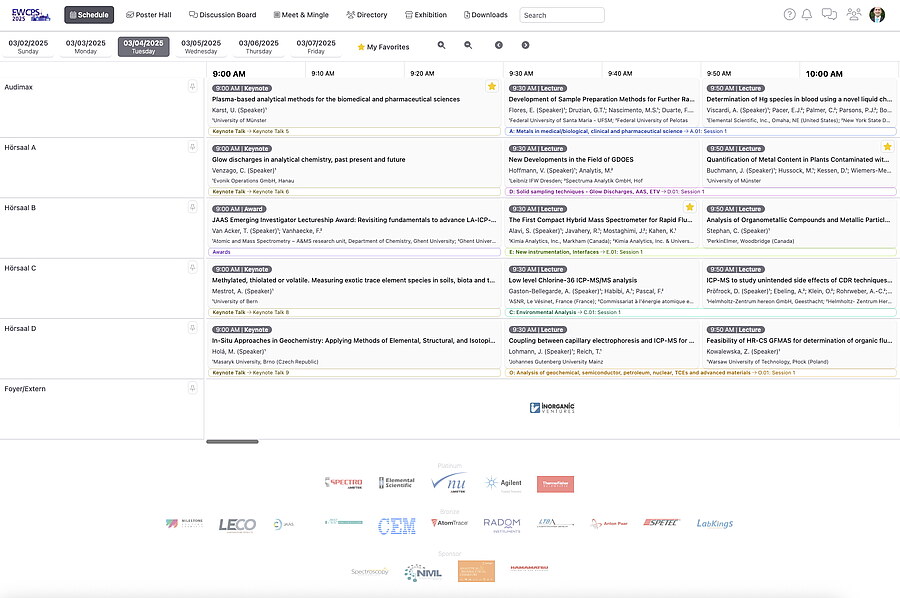Show My Favorites filter
The width and height of the screenshot is (900, 598).
[383, 47]
